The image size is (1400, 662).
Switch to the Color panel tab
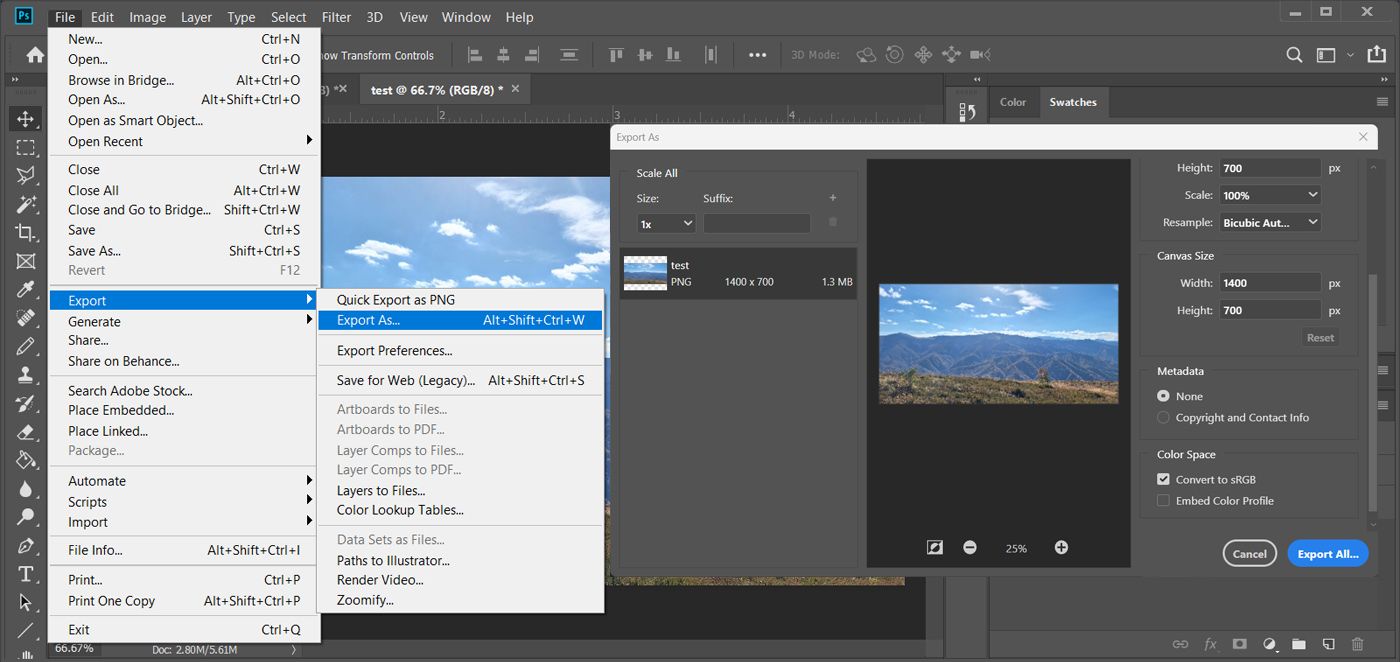point(1013,102)
